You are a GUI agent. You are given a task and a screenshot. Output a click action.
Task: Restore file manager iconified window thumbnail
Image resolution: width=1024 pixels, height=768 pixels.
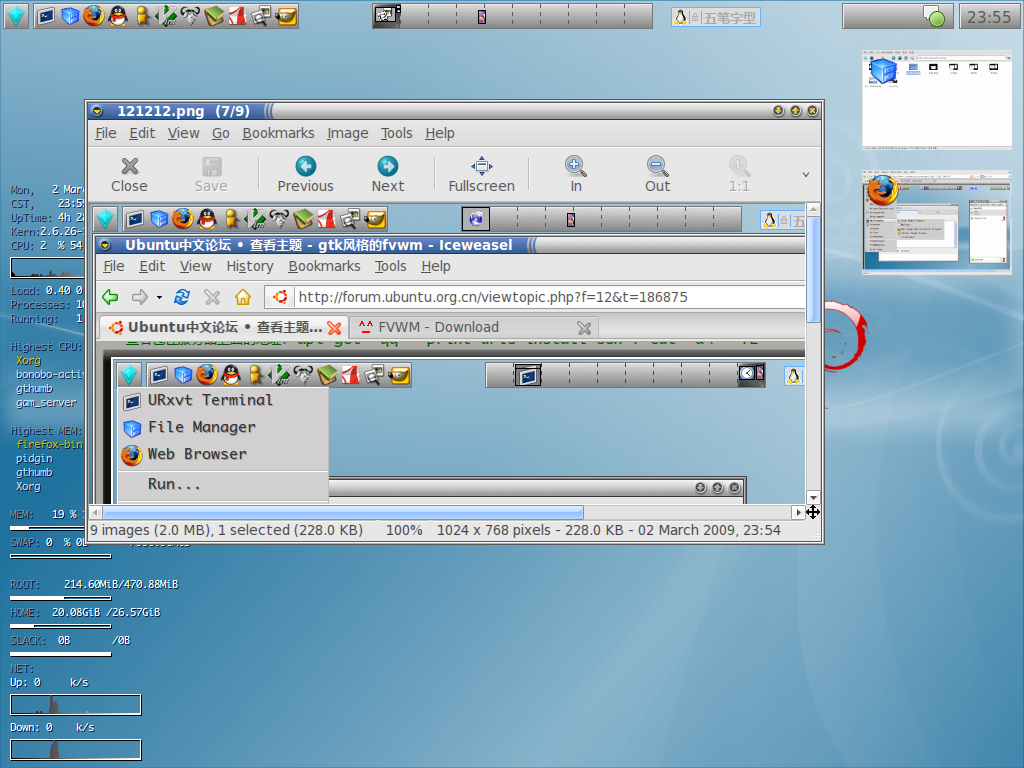(936, 100)
